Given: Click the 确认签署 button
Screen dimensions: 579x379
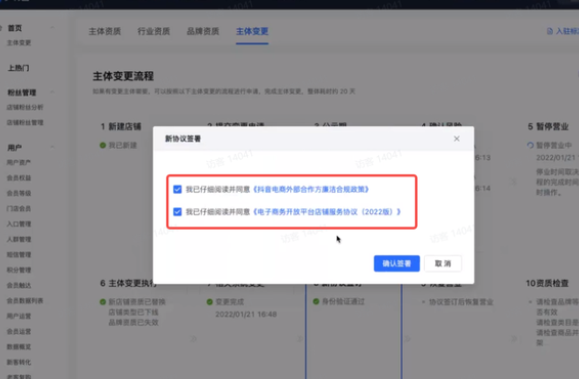Looking at the screenshot, I should point(397,263).
